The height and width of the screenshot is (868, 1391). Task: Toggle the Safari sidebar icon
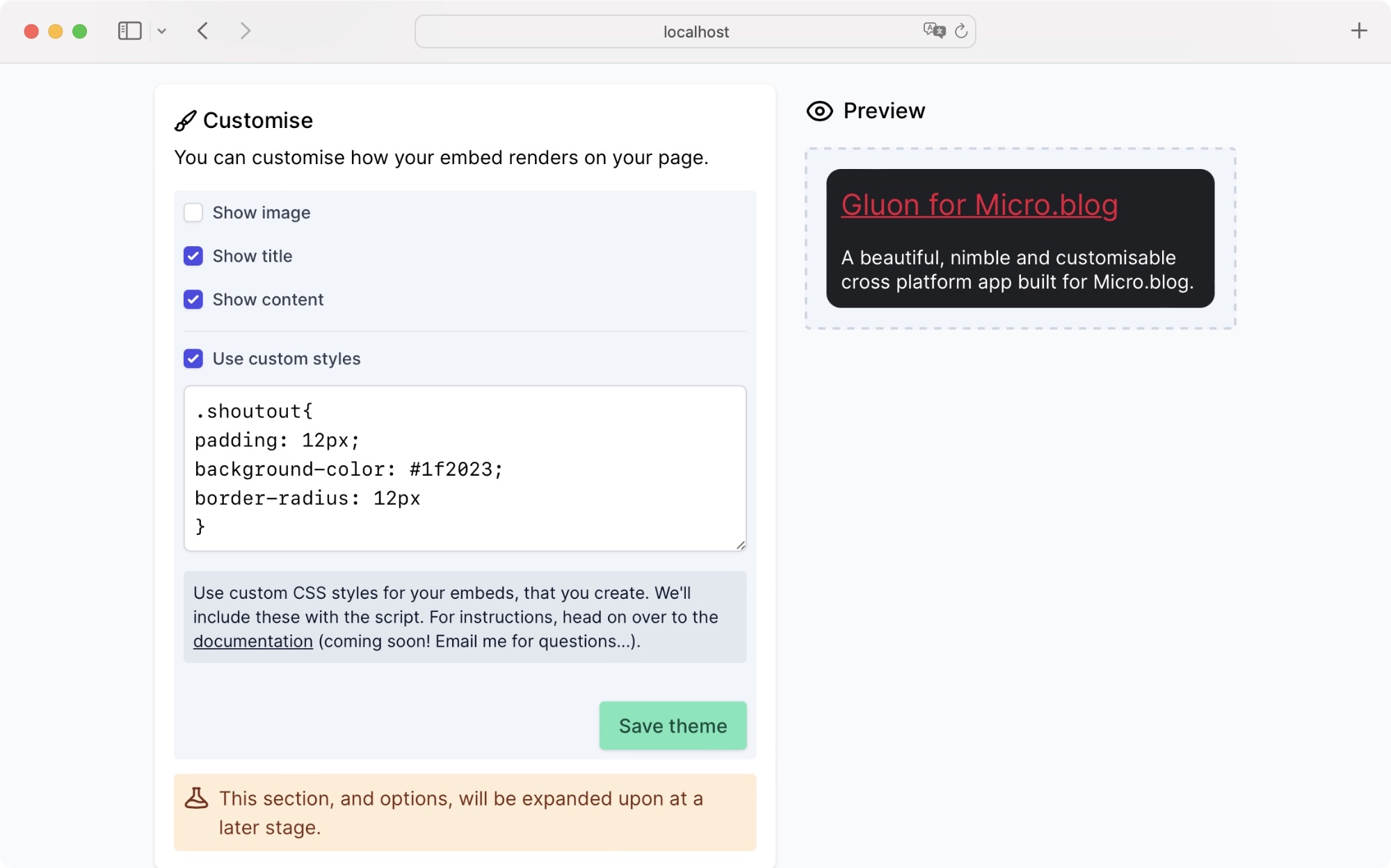click(x=129, y=31)
